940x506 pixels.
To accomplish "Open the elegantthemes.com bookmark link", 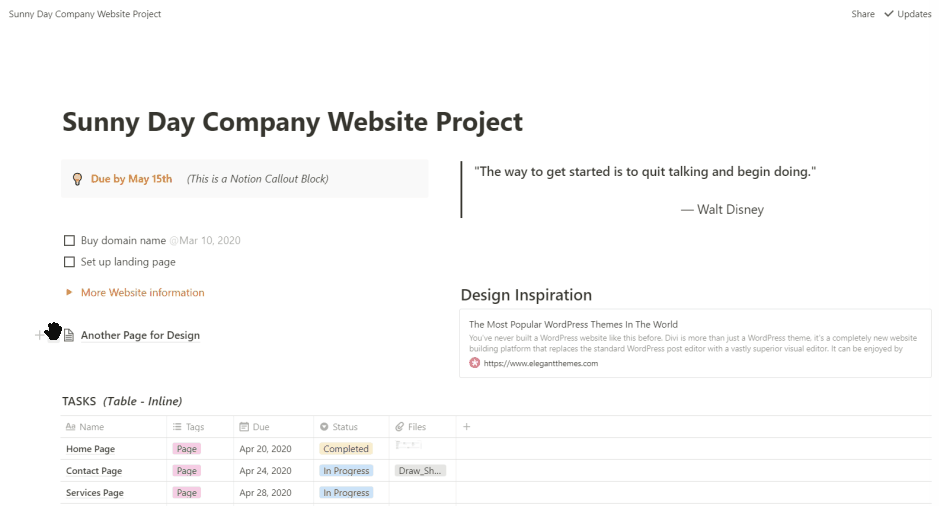I will pos(540,363).
